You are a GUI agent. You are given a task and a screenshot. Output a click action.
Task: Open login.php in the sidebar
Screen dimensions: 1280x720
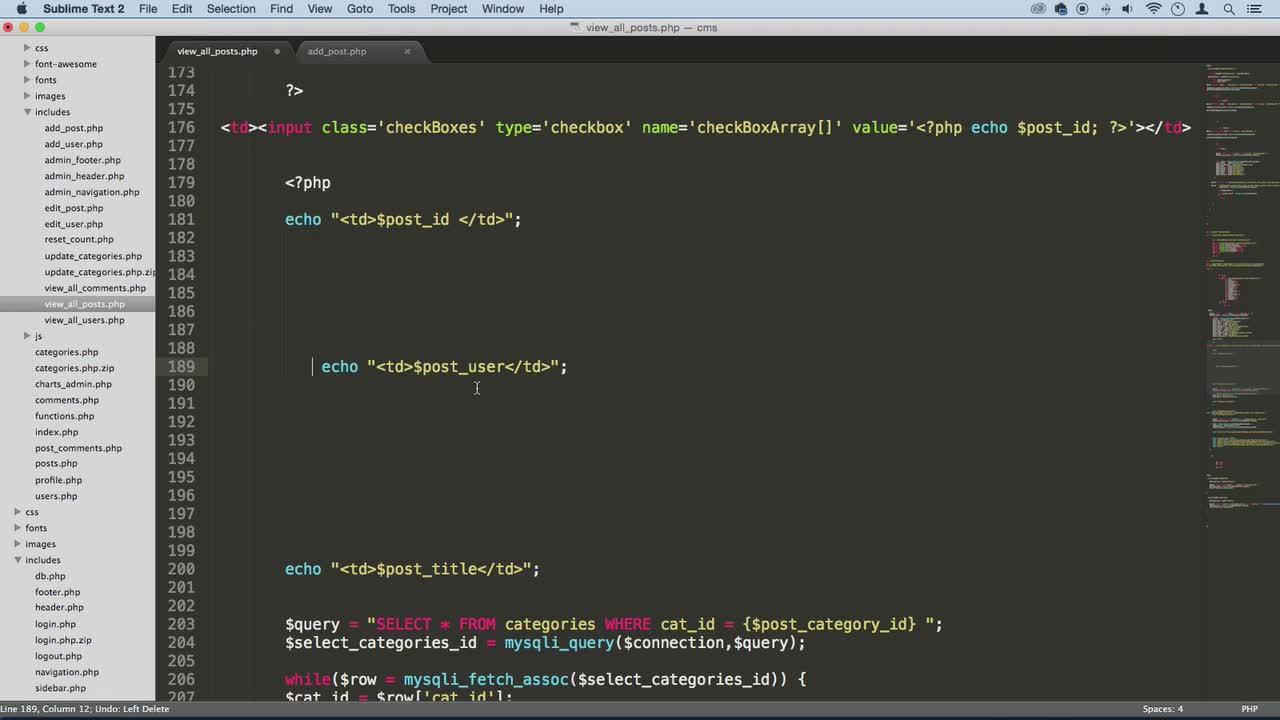[55, 624]
